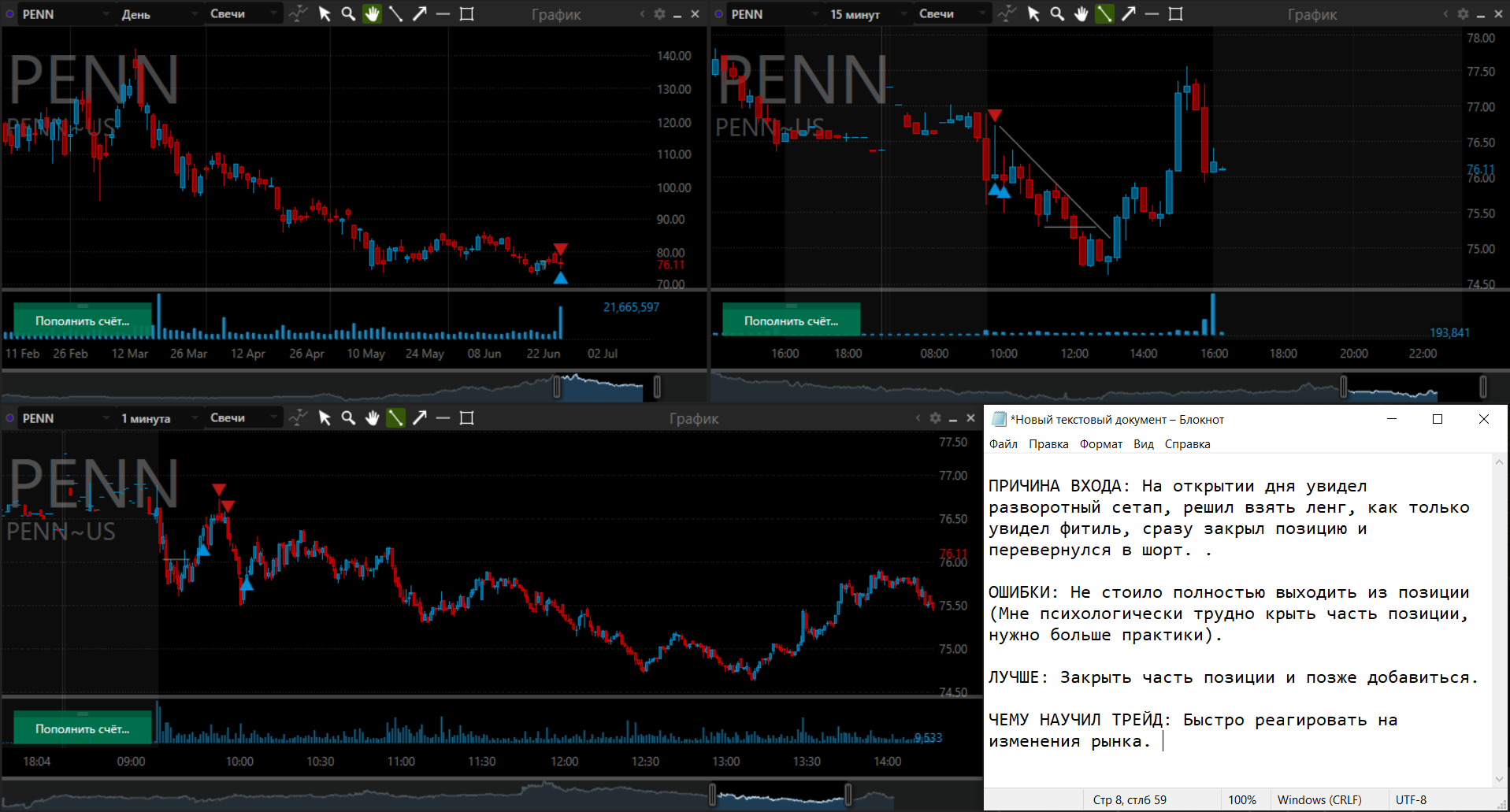Open the 'Файл' menu in Notepad

(1004, 444)
